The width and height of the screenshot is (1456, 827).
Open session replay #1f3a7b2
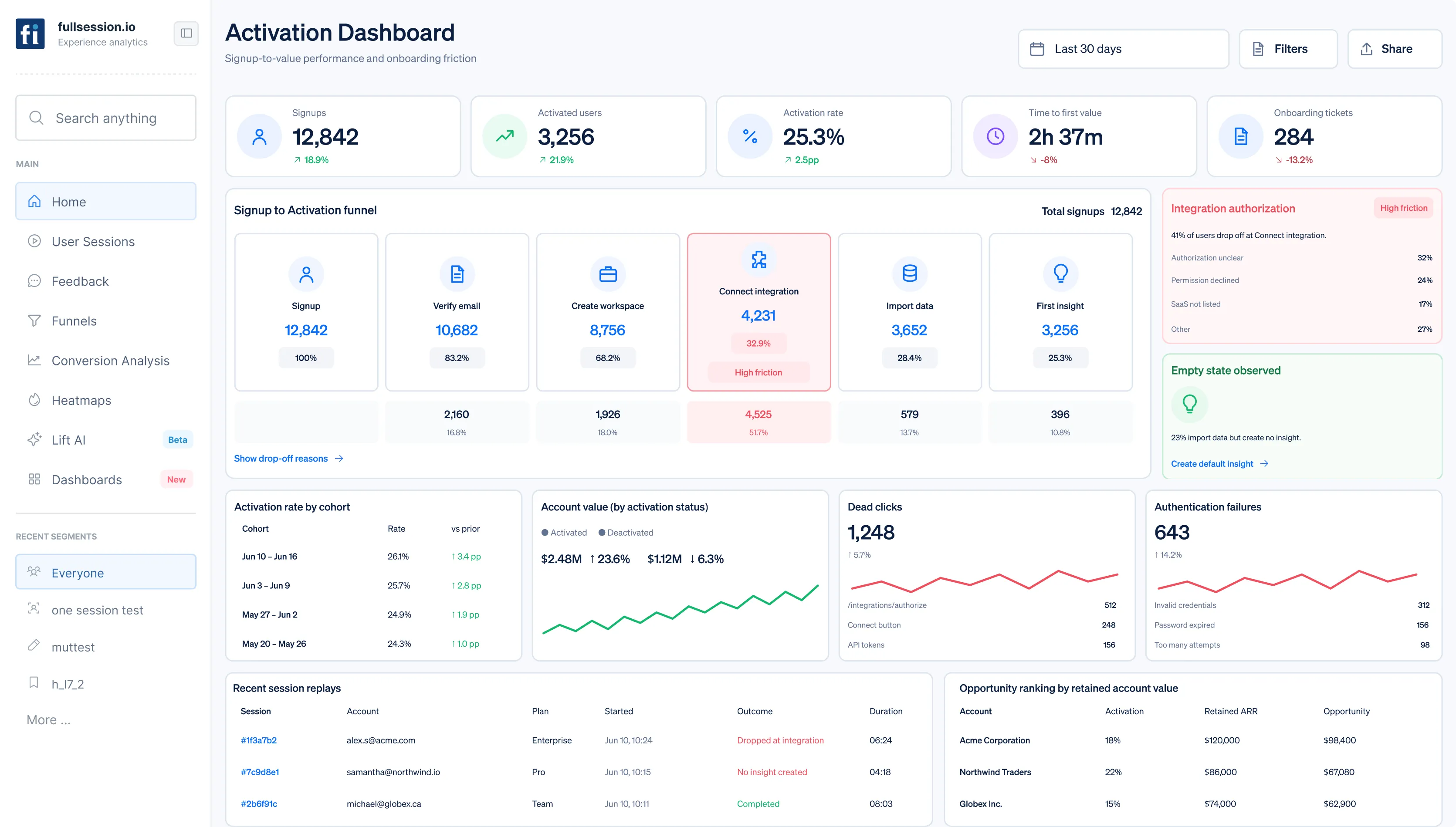pos(258,740)
